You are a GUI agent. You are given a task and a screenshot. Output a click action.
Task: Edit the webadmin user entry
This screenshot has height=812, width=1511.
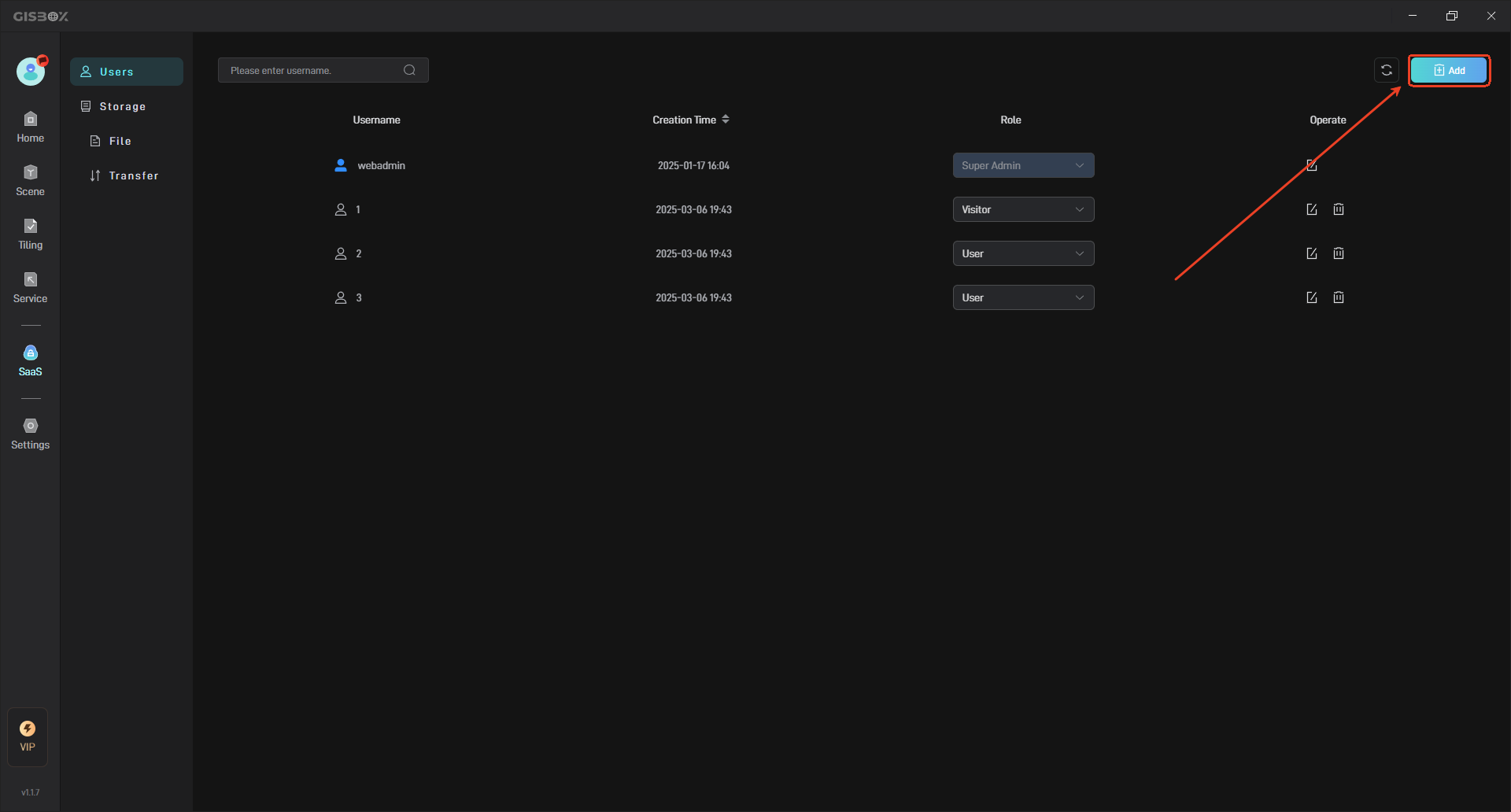[x=1311, y=165]
